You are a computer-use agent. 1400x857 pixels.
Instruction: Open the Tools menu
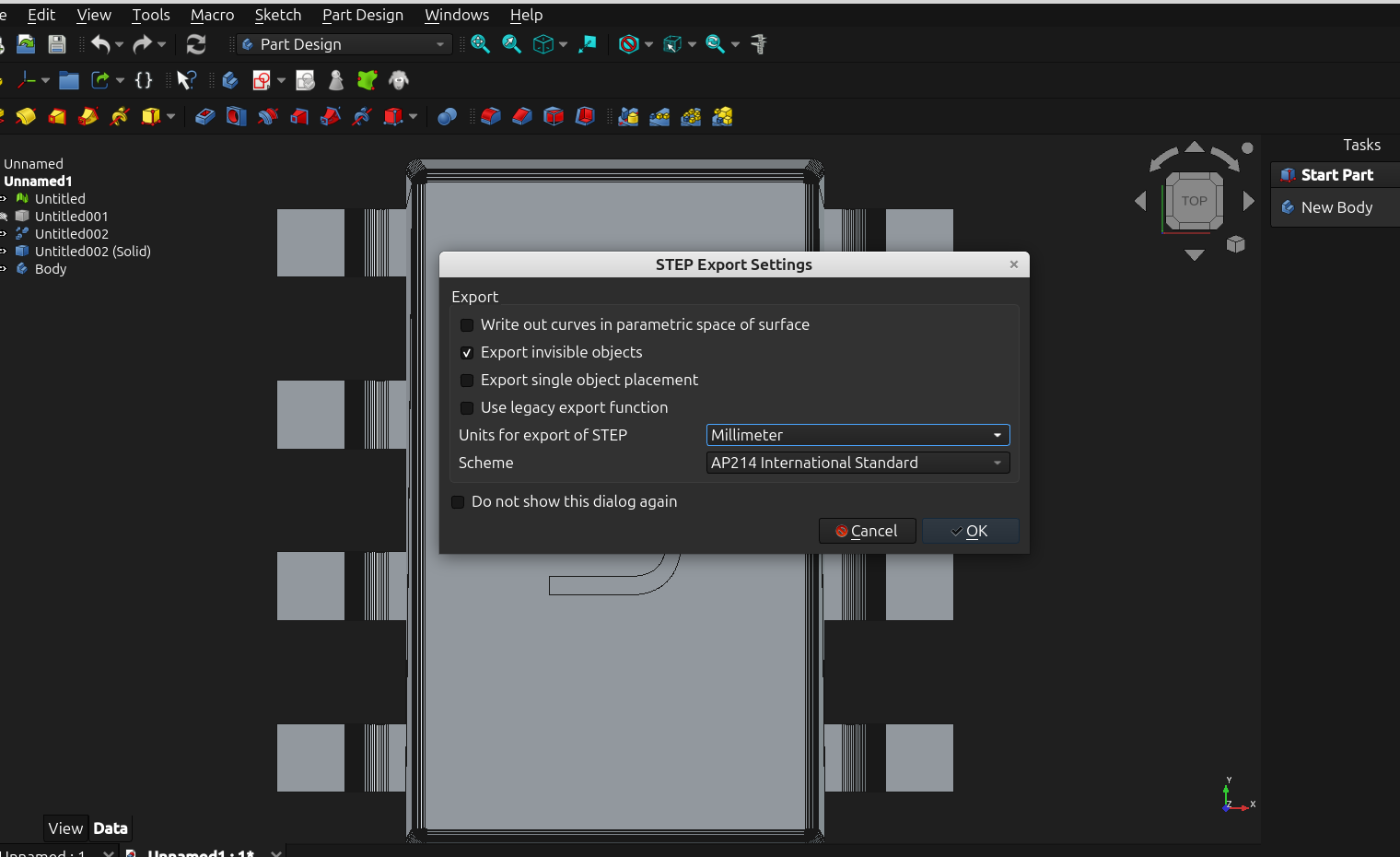151,15
